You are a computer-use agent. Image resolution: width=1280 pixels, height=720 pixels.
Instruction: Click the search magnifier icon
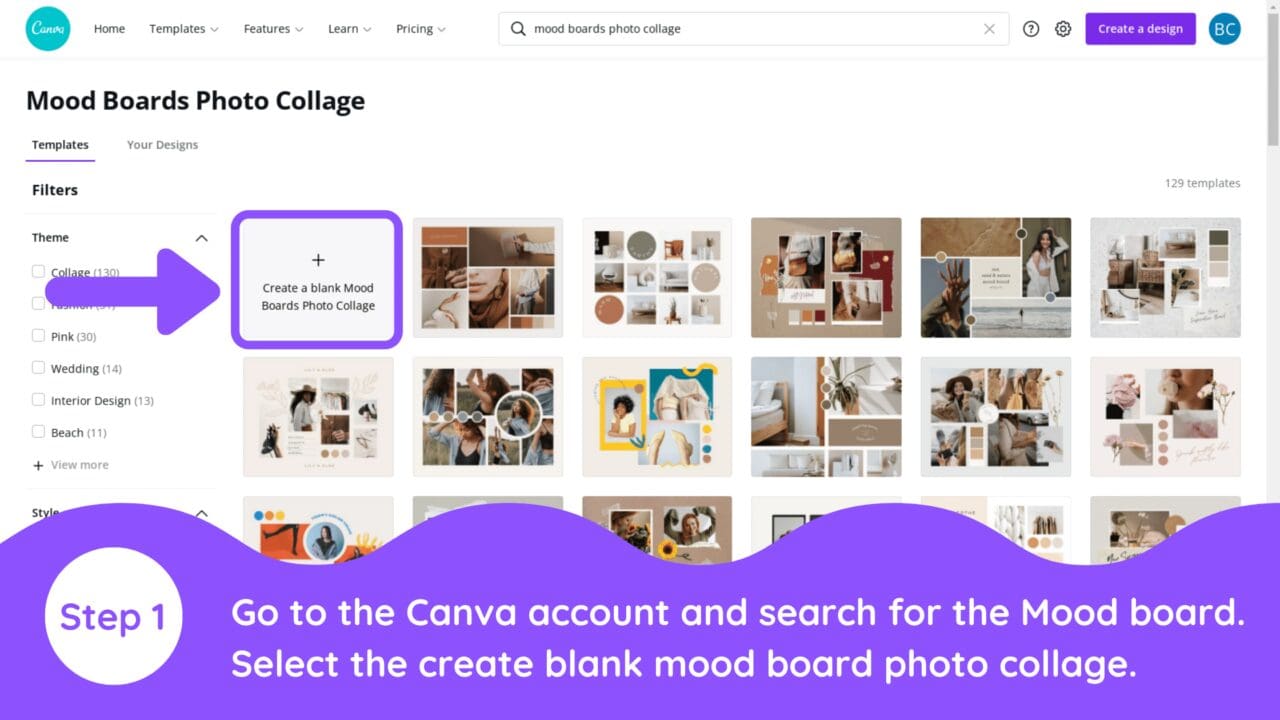coord(518,29)
